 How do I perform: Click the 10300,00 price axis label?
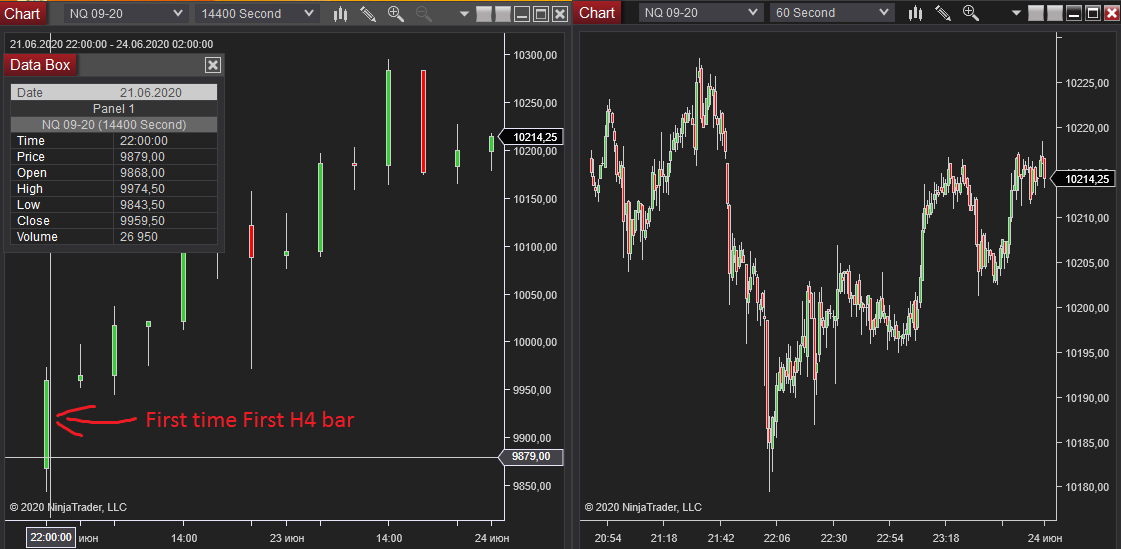click(x=535, y=55)
